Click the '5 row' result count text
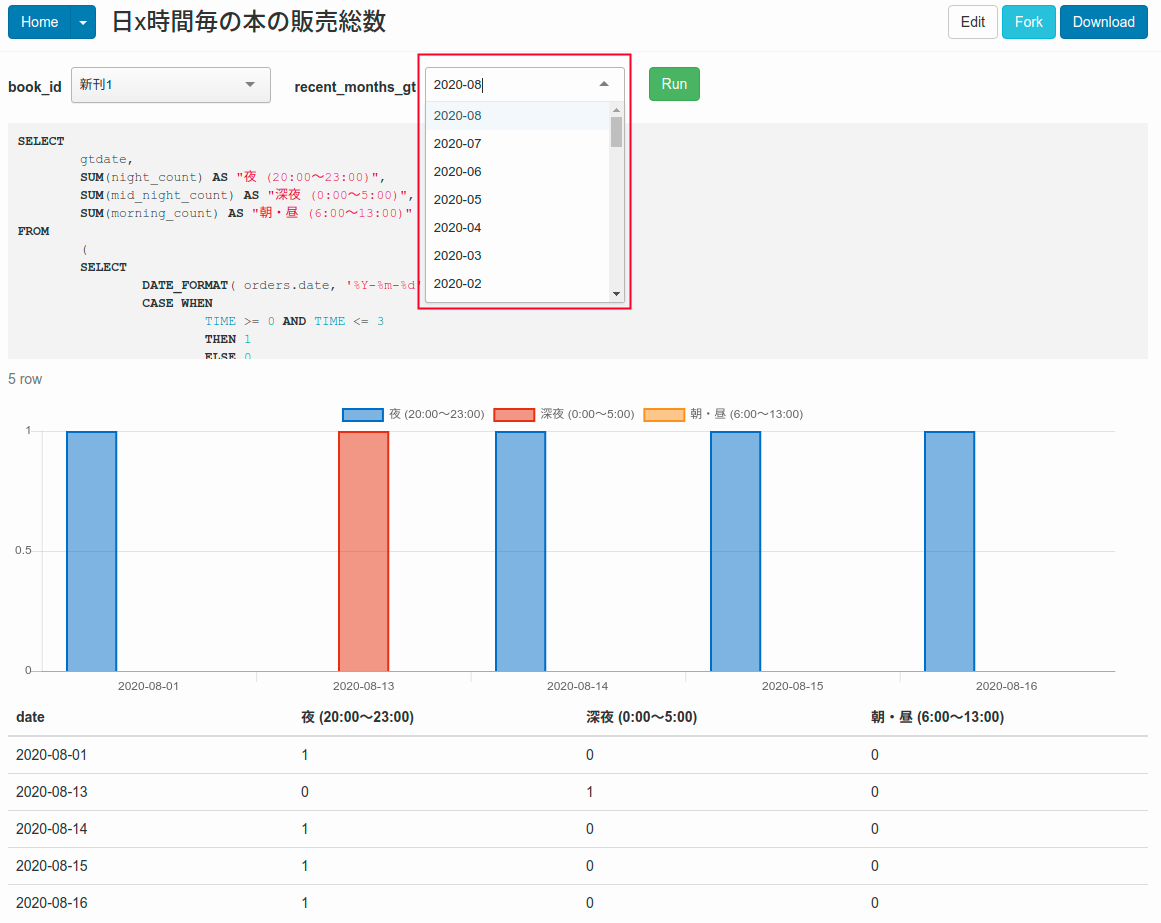 pyautogui.click(x=25, y=379)
